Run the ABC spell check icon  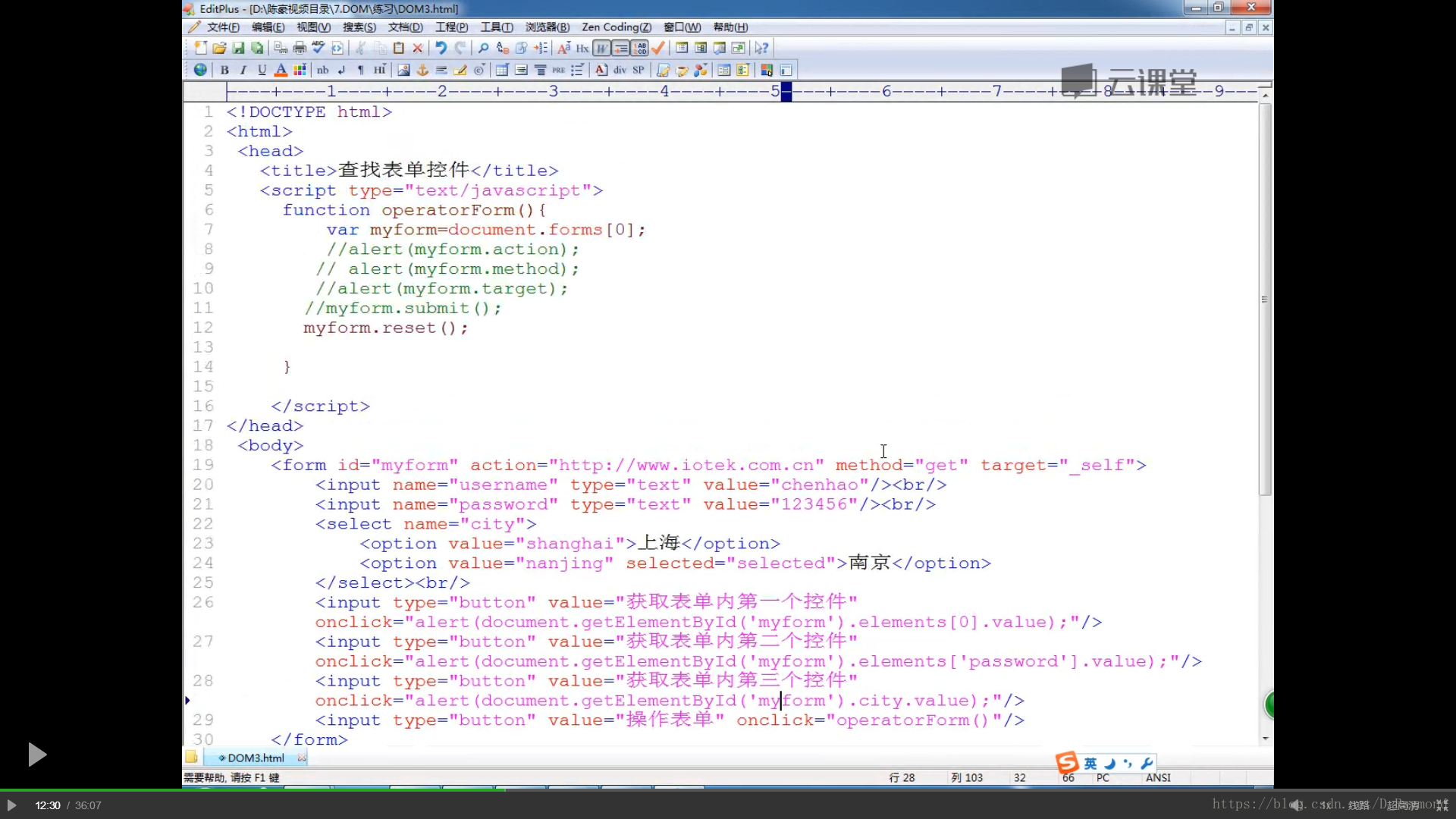click(318, 48)
